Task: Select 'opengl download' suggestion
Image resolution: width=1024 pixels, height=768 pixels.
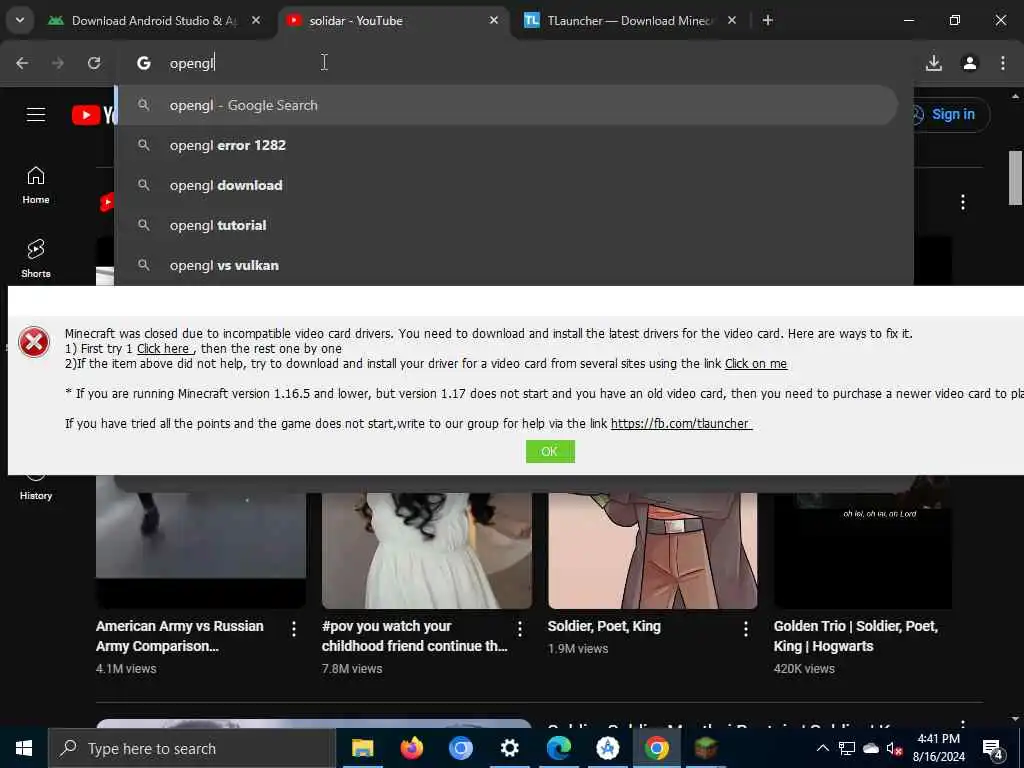Action: point(507,185)
